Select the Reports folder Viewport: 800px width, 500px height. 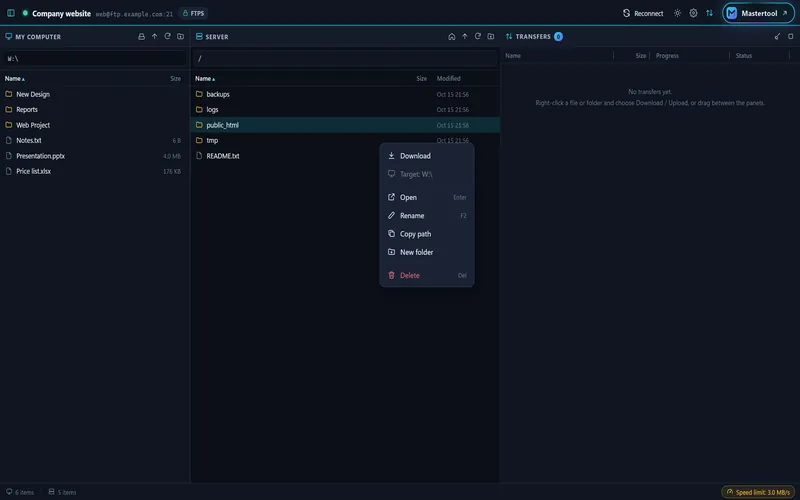(x=95, y=110)
